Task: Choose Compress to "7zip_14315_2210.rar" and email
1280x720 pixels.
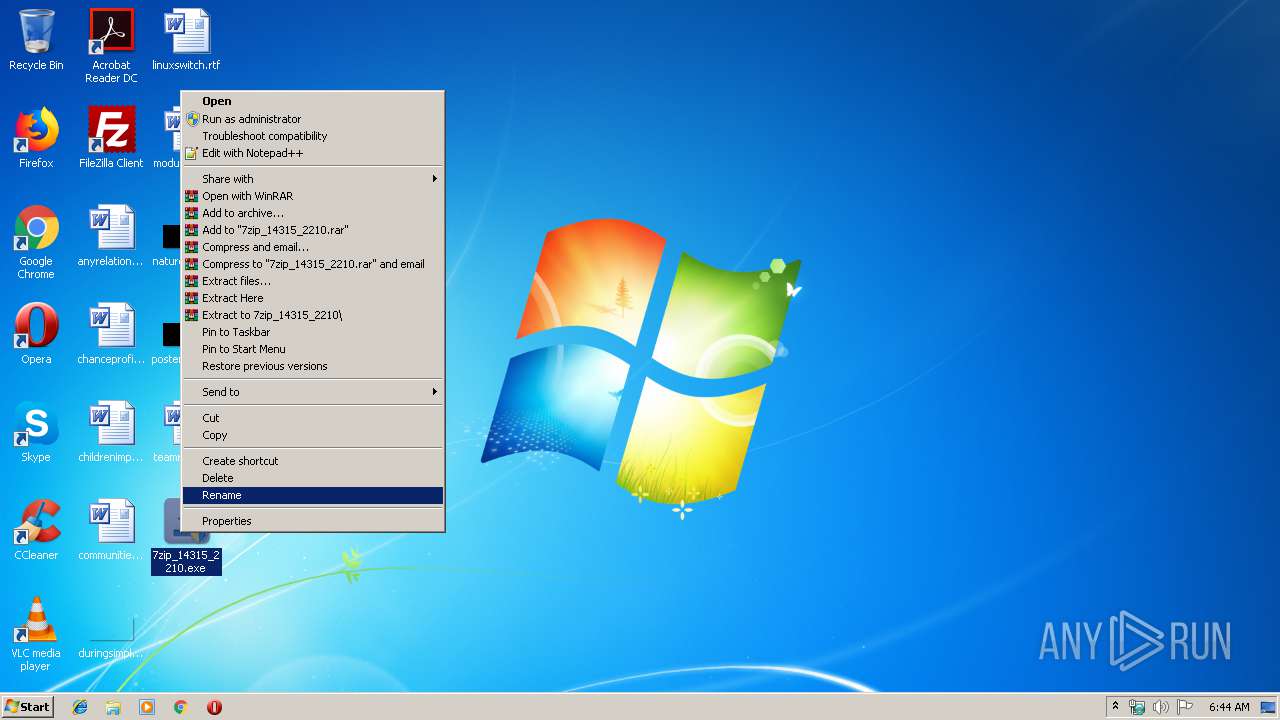Action: tap(312, 264)
